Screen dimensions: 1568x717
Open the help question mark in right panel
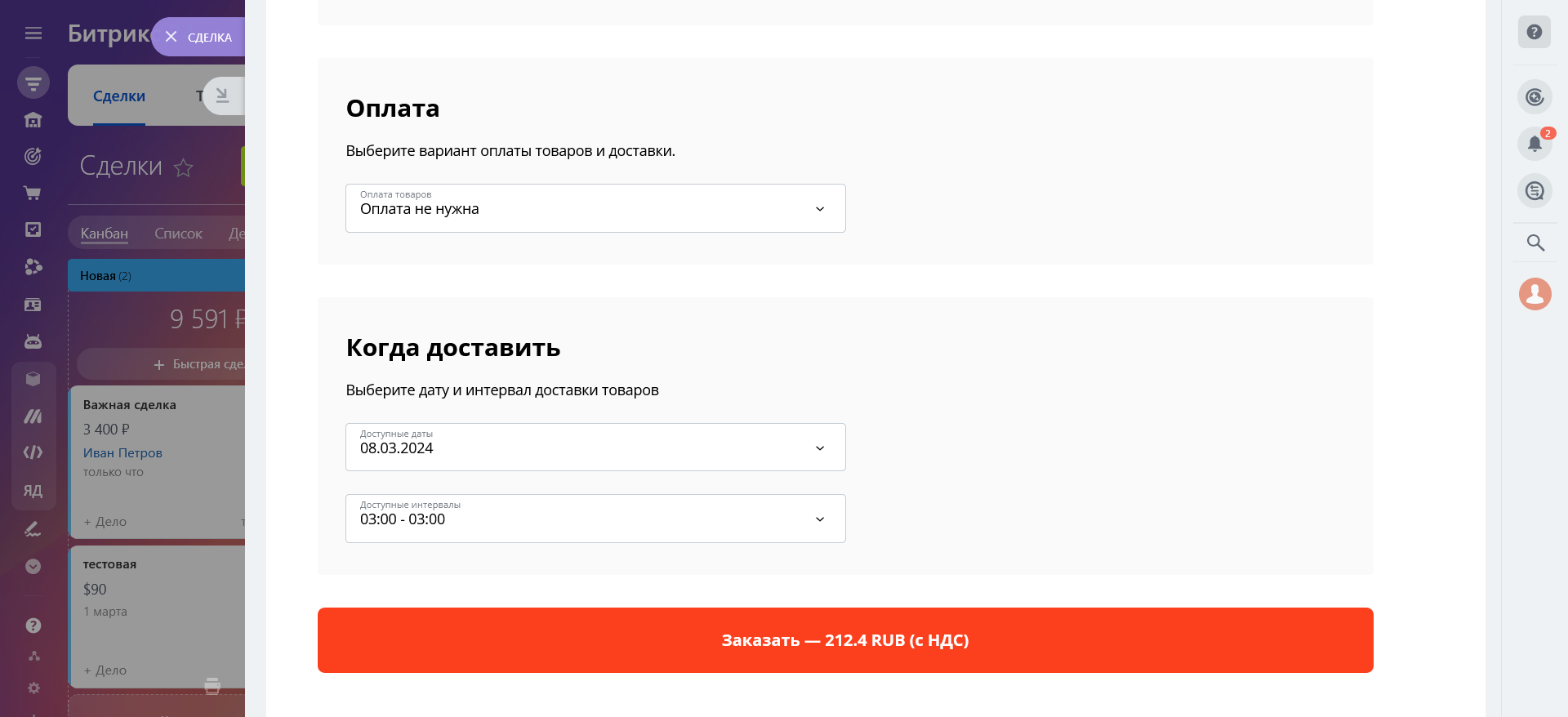[1535, 32]
